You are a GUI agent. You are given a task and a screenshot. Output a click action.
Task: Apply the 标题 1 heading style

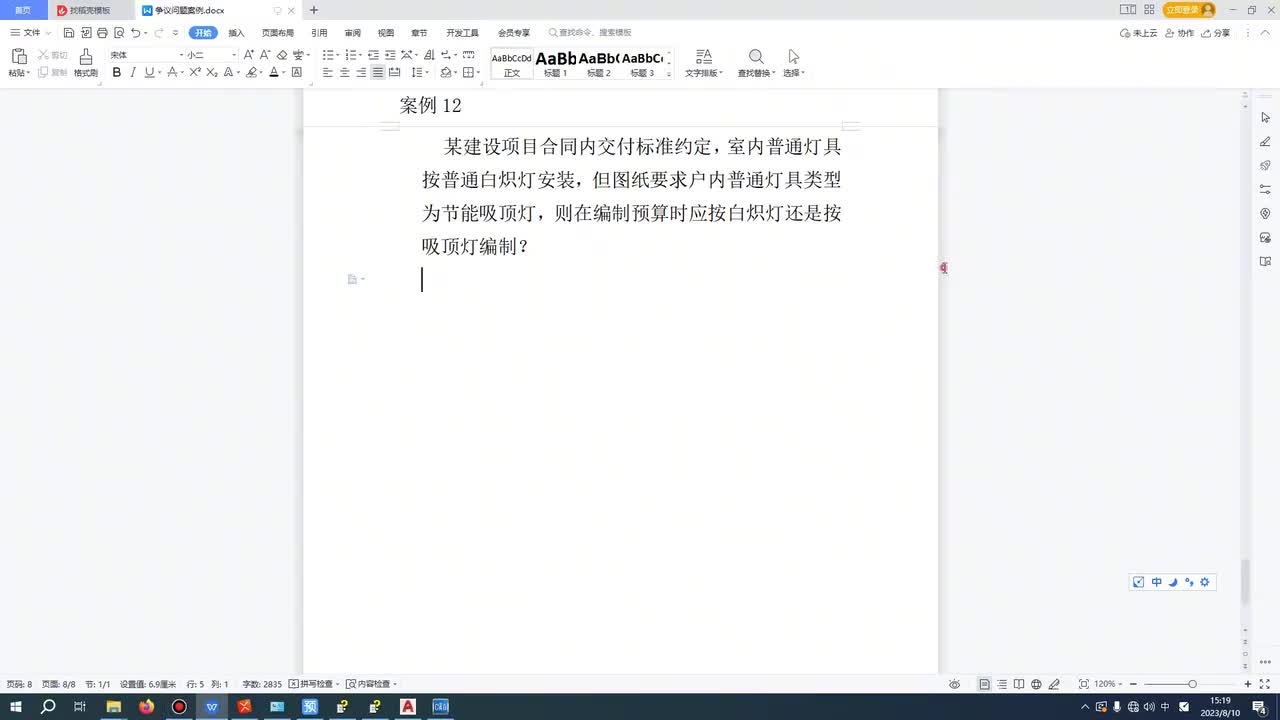[x=556, y=65]
